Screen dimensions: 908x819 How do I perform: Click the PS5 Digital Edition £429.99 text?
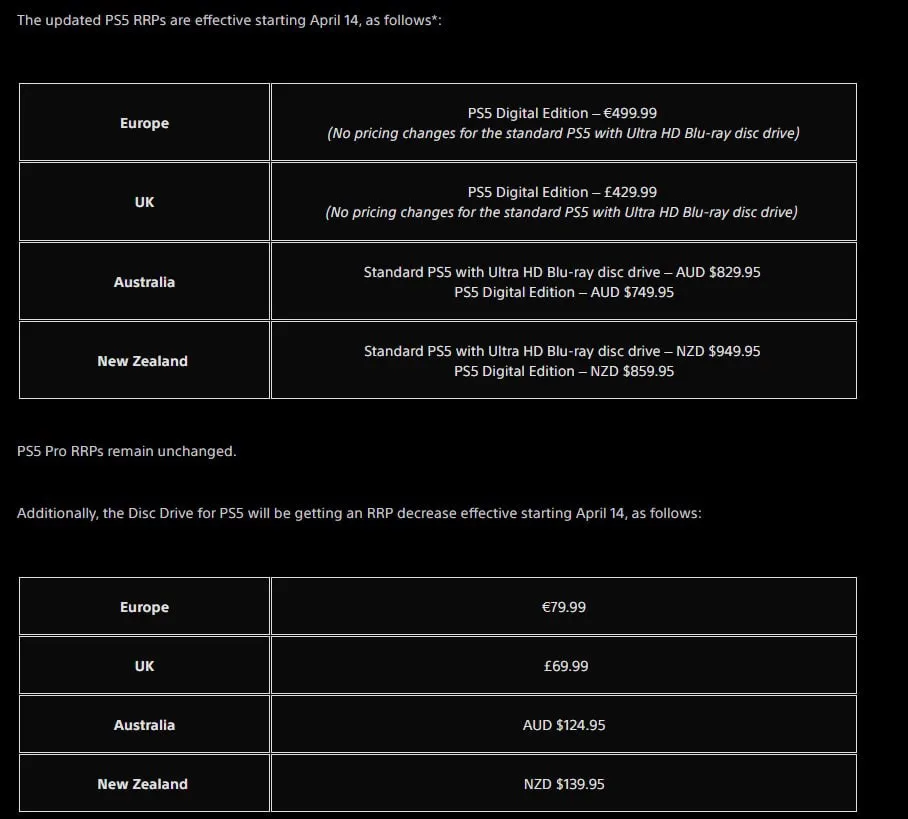[x=562, y=192]
